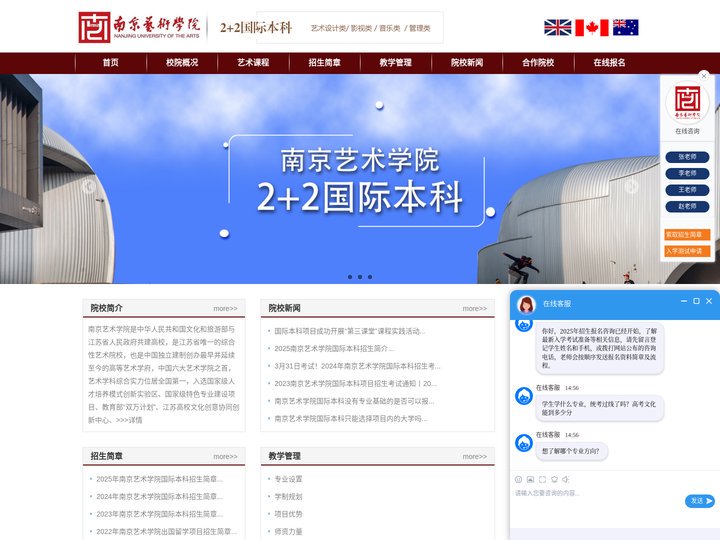Click the 发送 send button in chat
Viewport: 720px width, 540px height.
(x=700, y=501)
